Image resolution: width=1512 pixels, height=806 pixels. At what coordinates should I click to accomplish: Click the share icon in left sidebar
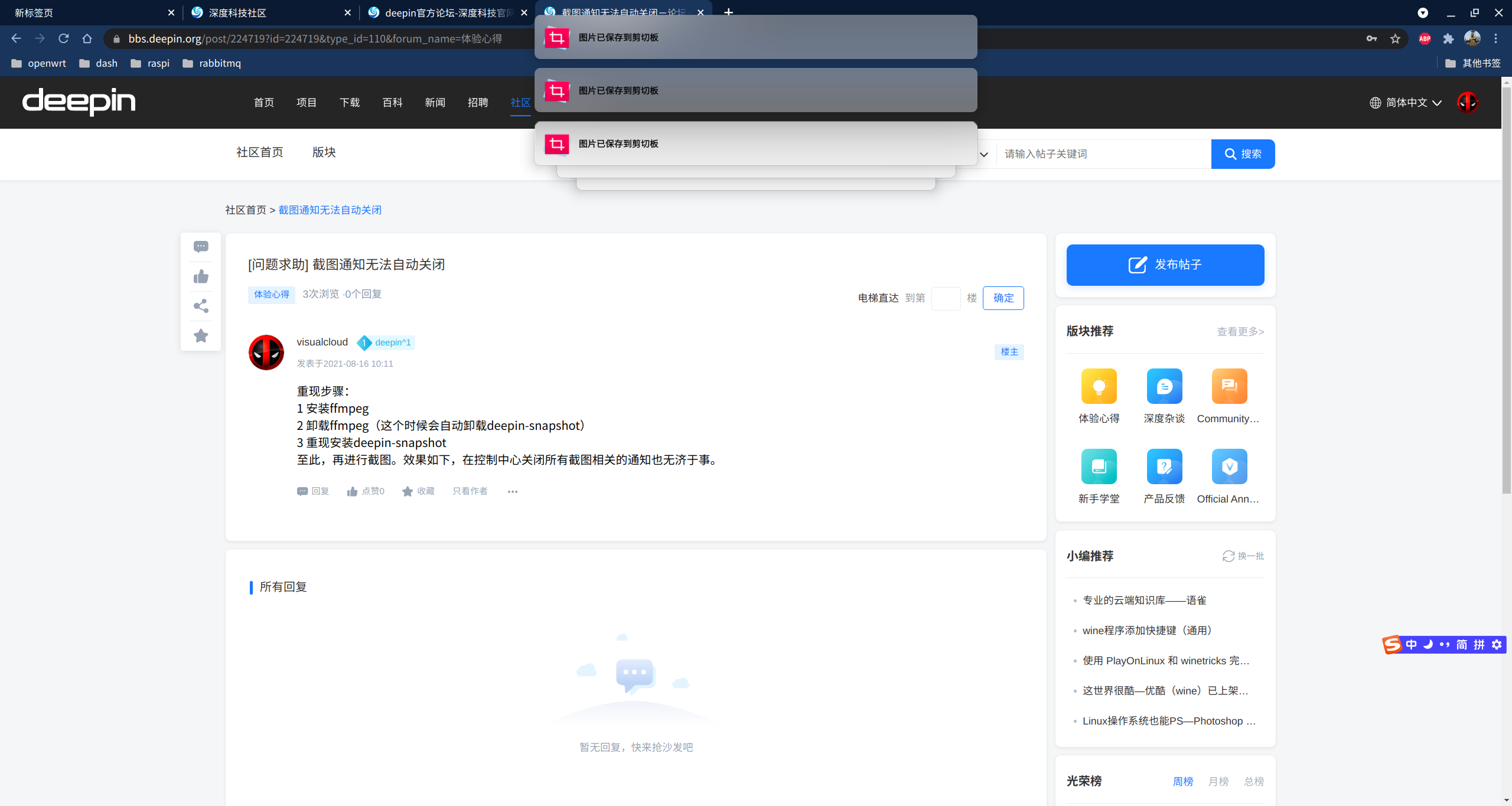[x=201, y=306]
